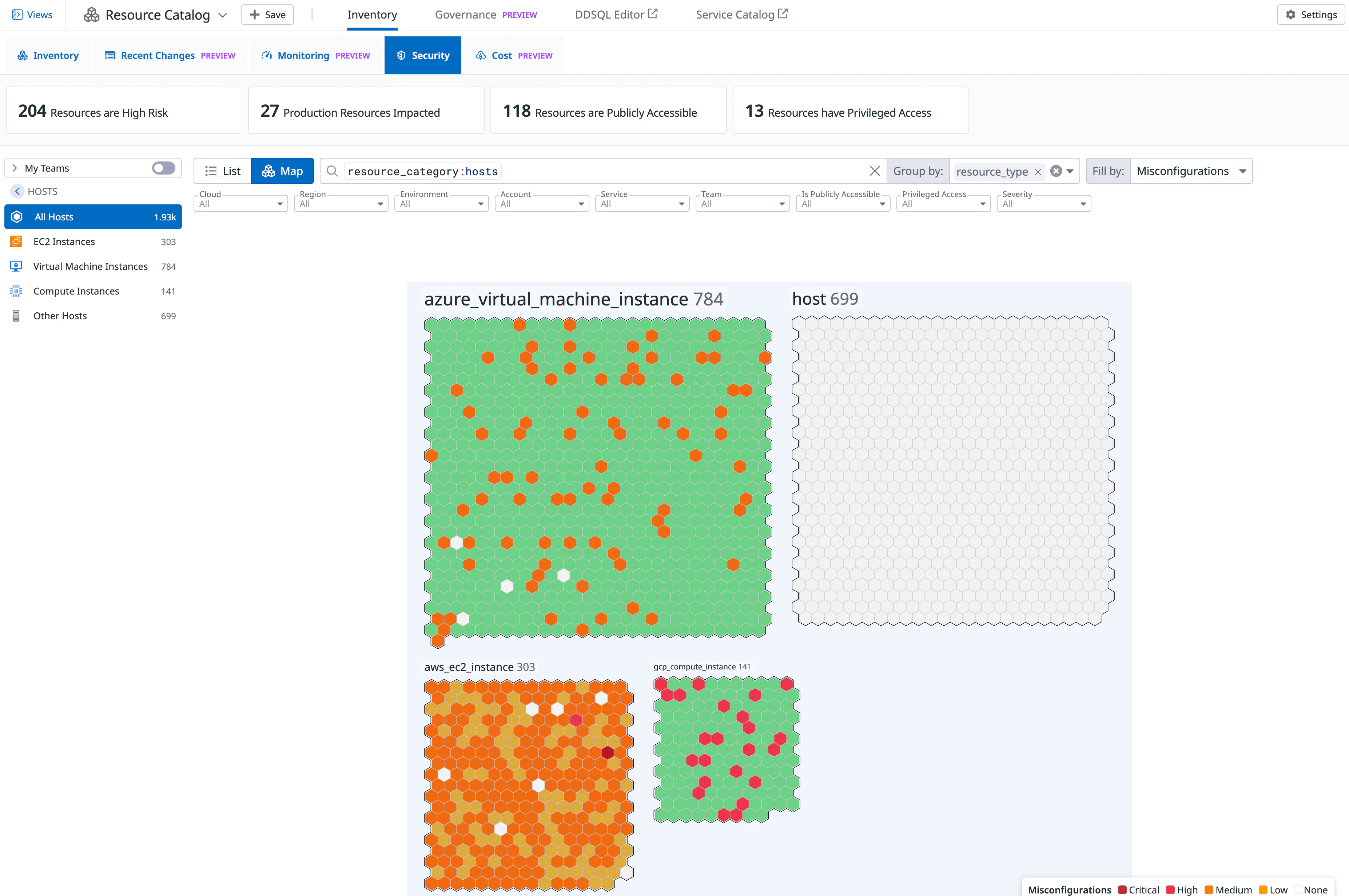The width and height of the screenshot is (1349, 896).
Task: Click the All Hosts hexagon icon
Action: click(17, 217)
